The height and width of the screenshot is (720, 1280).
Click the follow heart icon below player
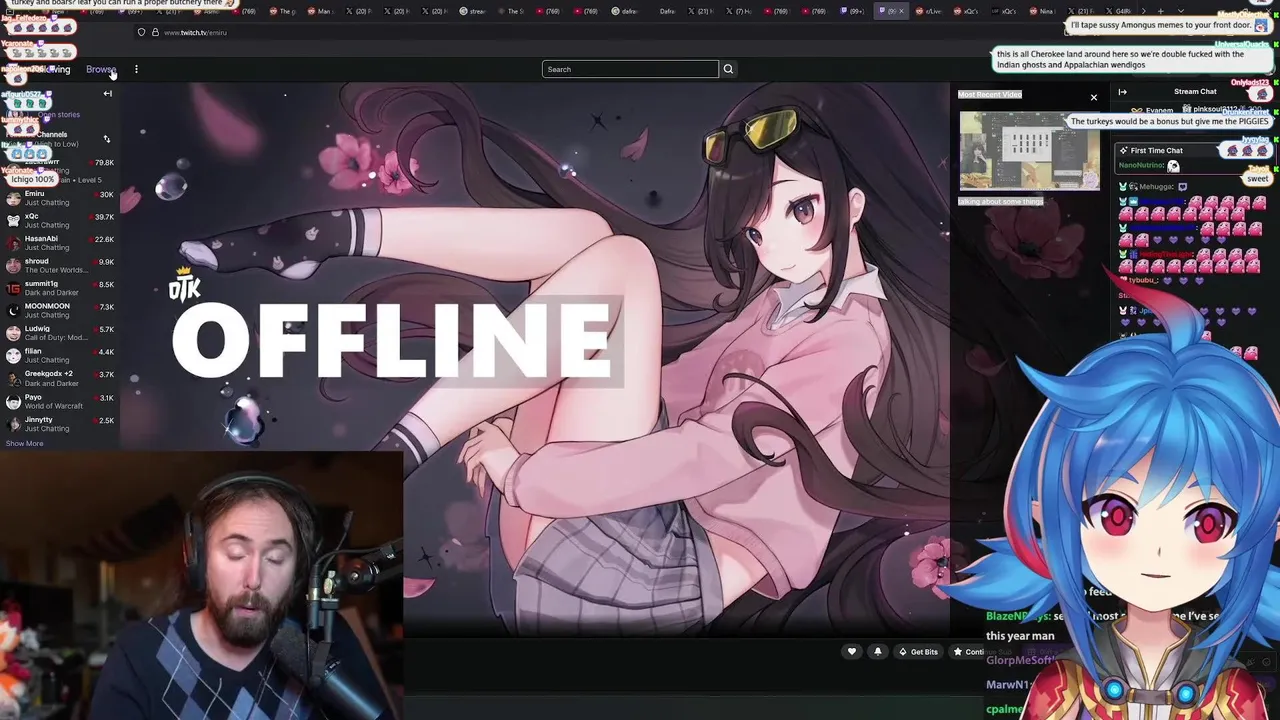852,652
